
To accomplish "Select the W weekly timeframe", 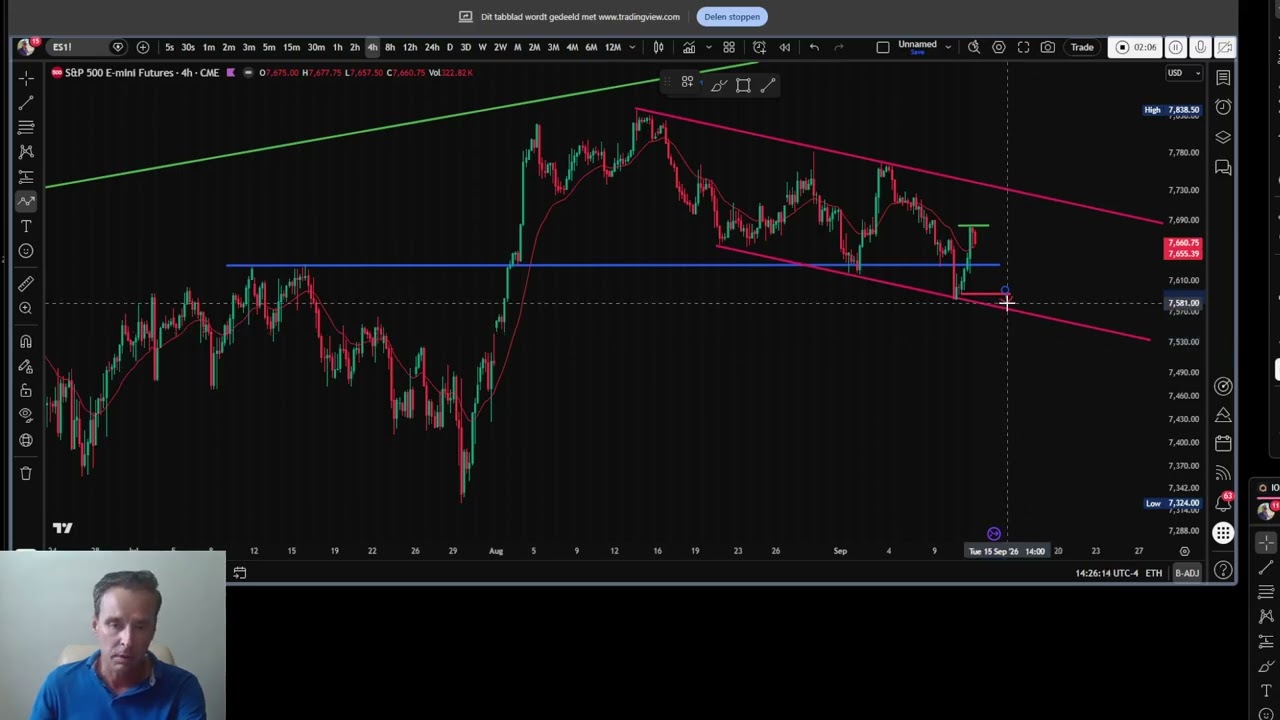I will tap(482, 47).
